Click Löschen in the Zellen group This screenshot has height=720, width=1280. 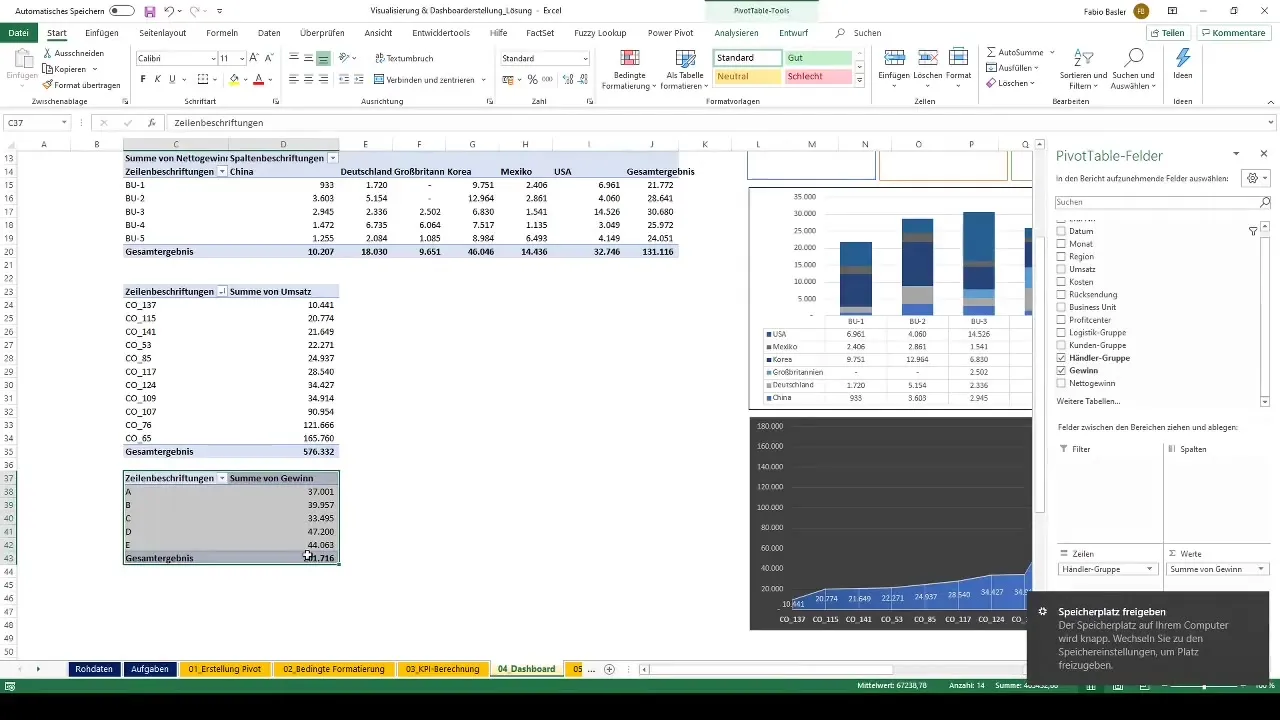pyautogui.click(x=927, y=68)
